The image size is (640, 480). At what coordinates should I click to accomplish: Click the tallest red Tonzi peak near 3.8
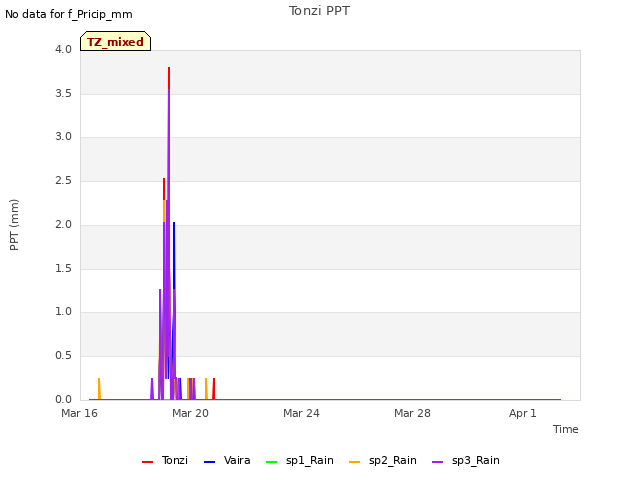(169, 76)
